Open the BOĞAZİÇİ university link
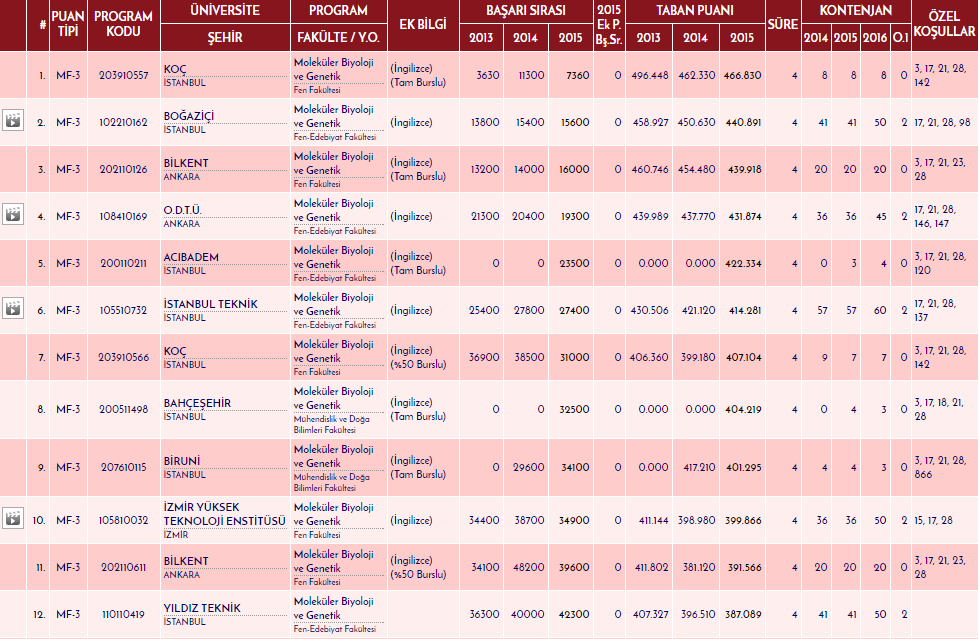Screen dimensions: 979x639 coord(189,116)
